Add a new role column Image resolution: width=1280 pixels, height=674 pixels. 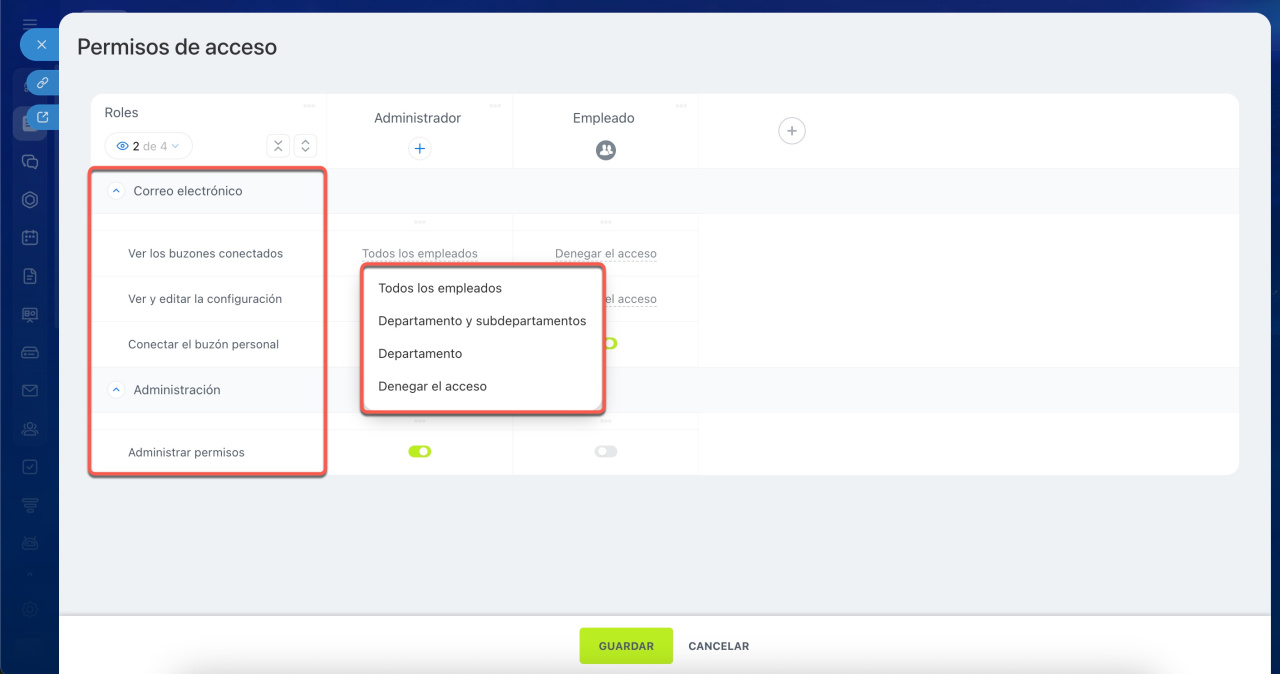(791, 131)
